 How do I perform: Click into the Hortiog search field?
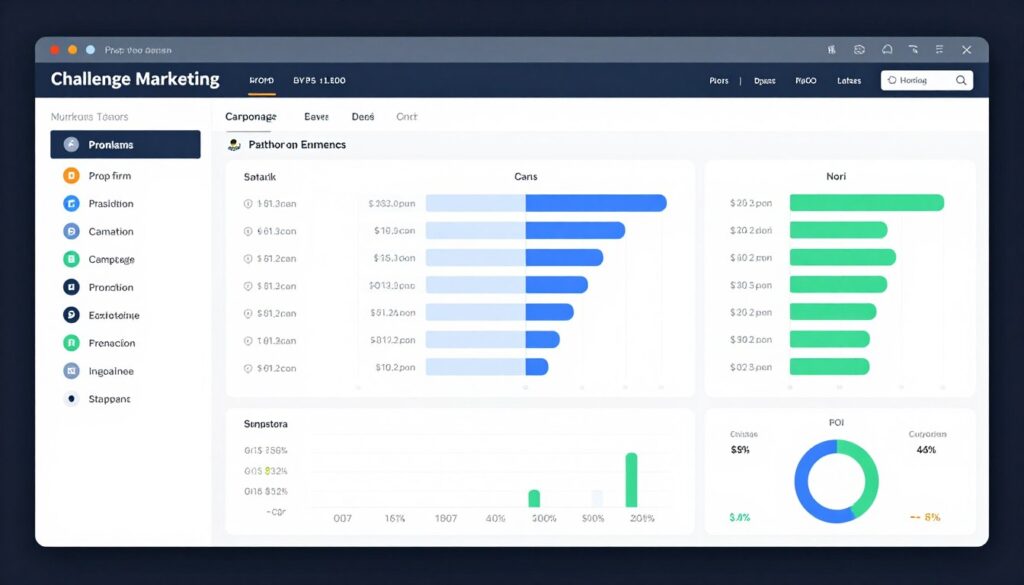pyautogui.click(x=926, y=80)
